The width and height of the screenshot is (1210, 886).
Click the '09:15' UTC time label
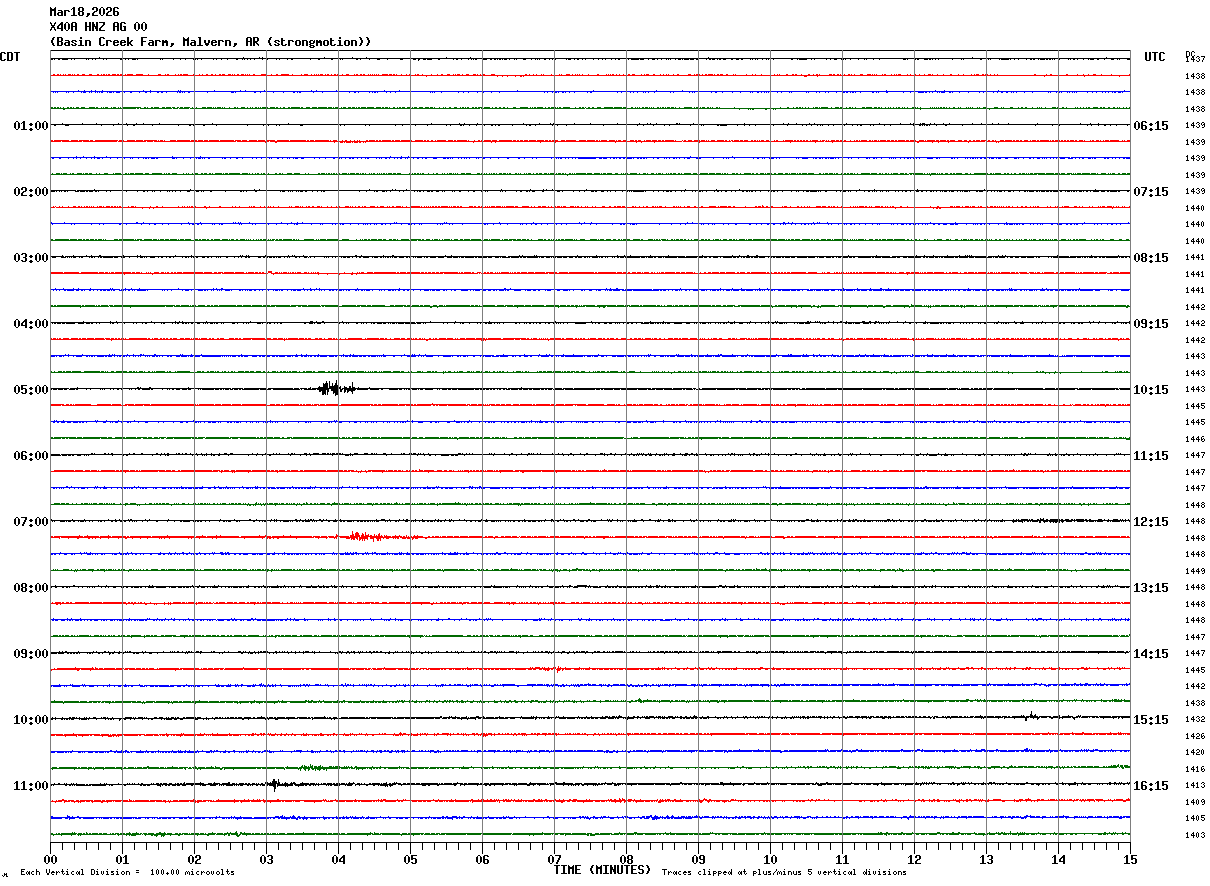1151,324
